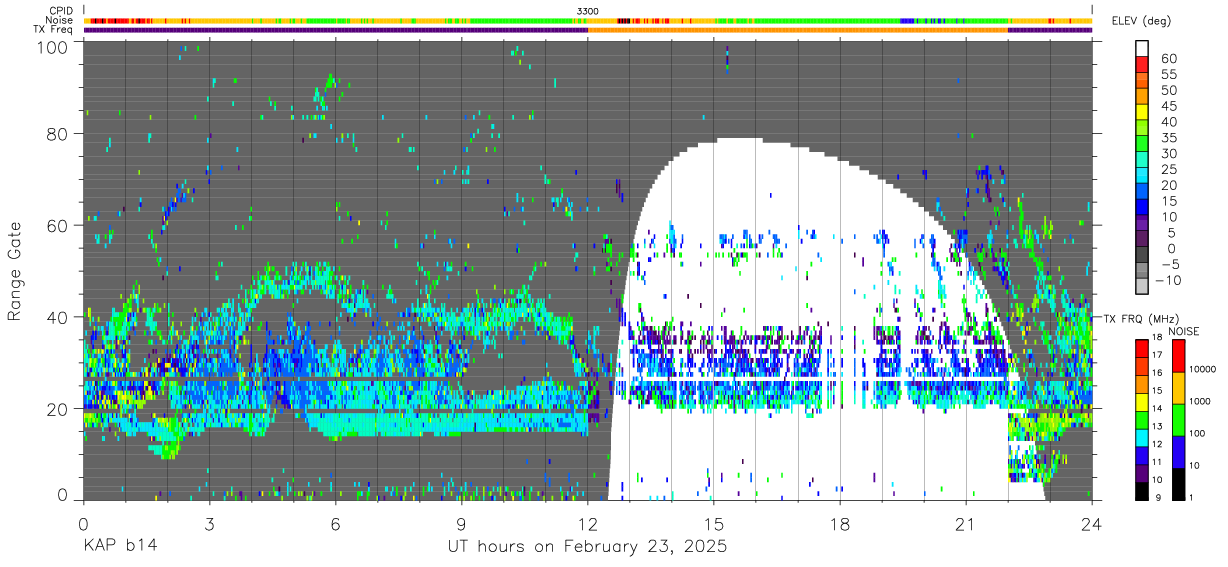Click the UT hours on February 23, 2025 title
1228x567 pixels.
tap(587, 547)
